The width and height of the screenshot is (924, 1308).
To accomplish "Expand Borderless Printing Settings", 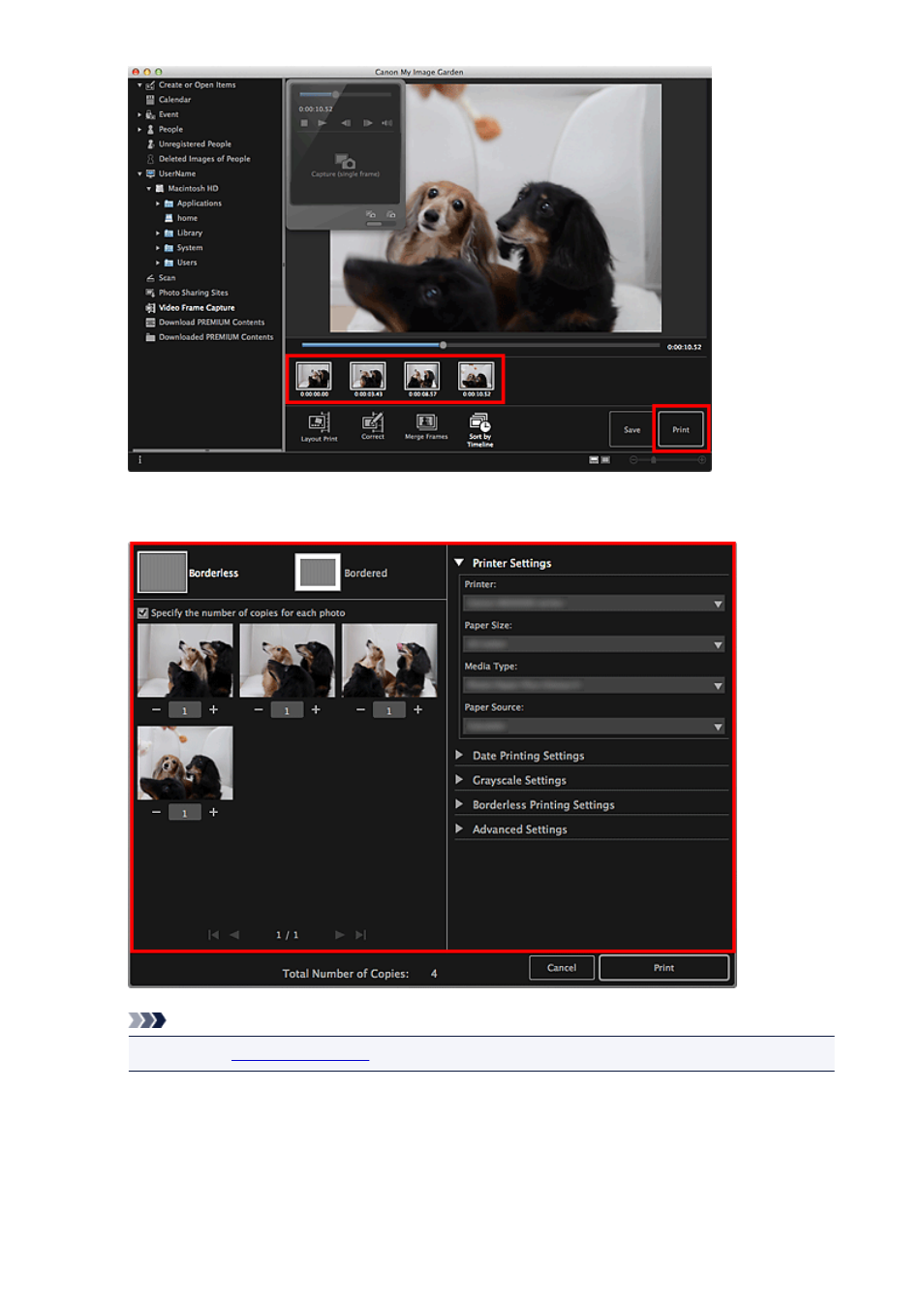I will tap(459, 804).
